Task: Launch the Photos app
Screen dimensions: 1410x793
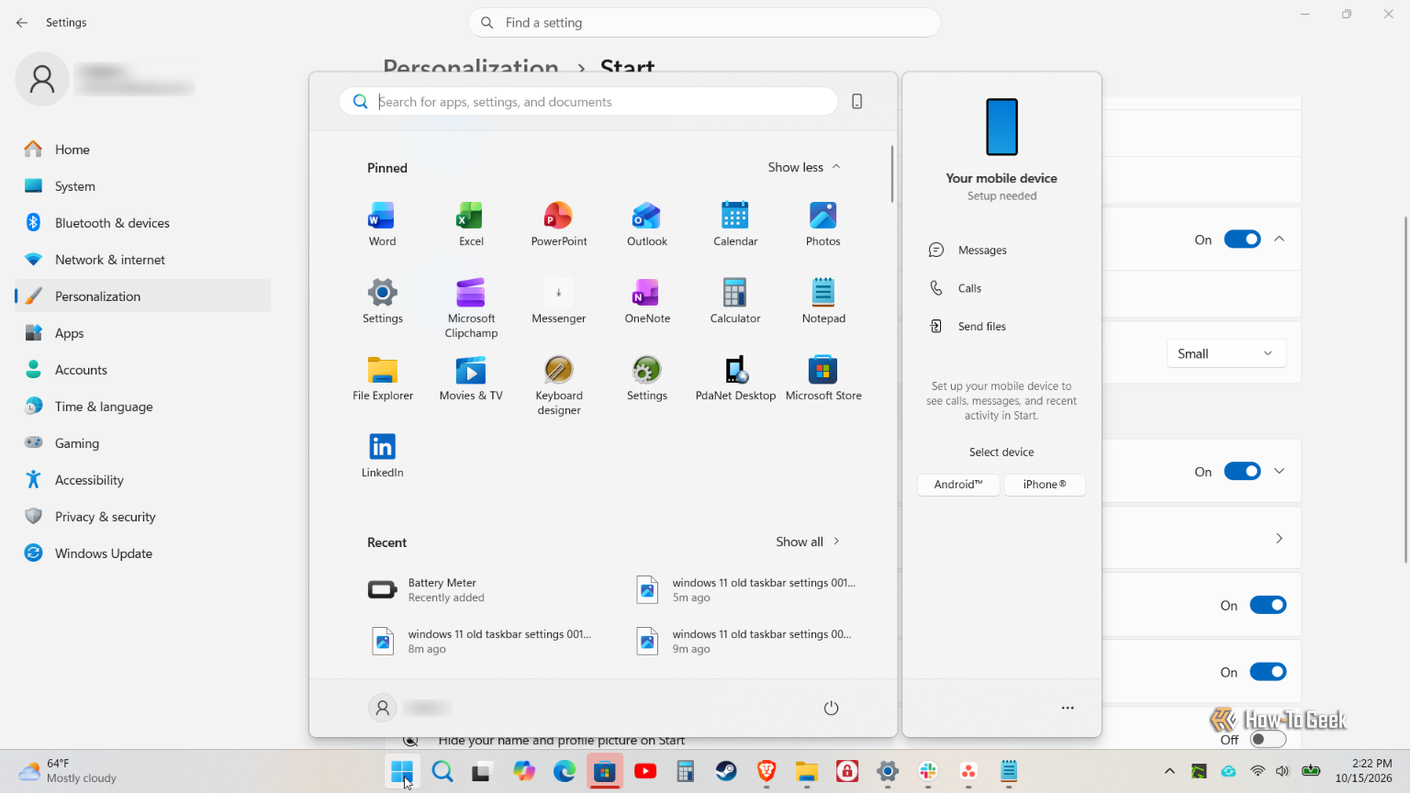Action: 823,224
